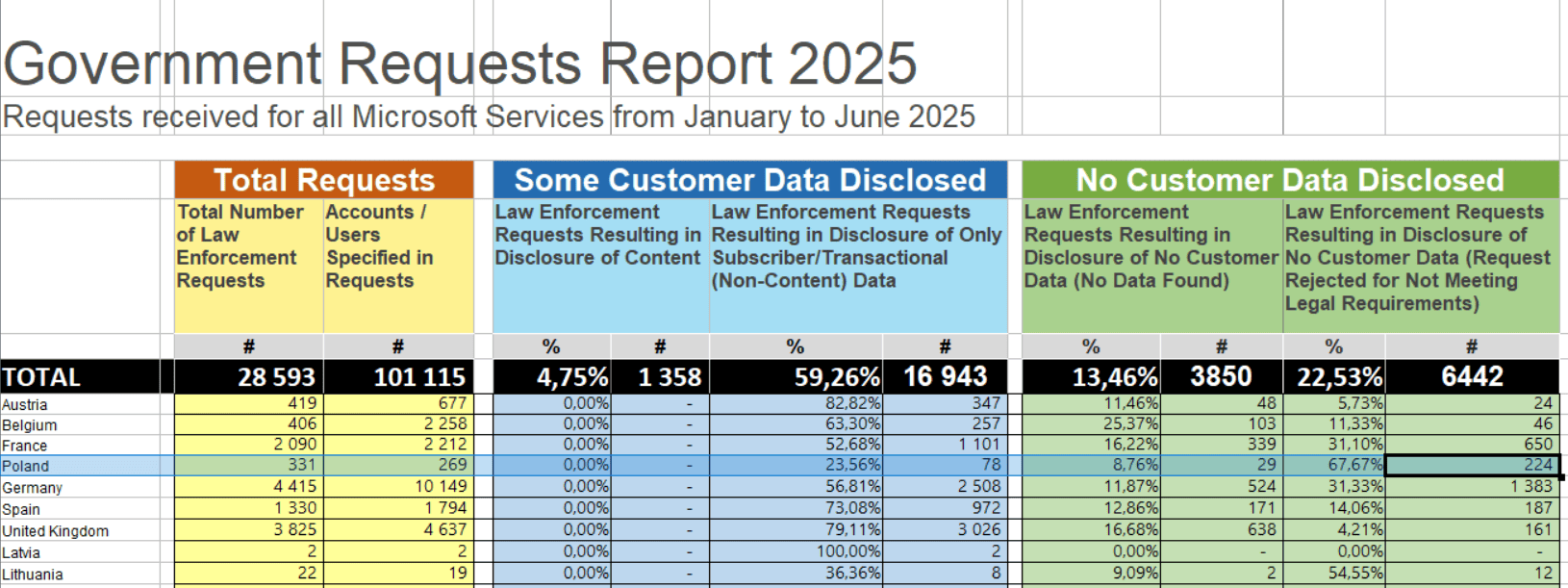This screenshot has width=1568, height=588.
Task: Click the TOTAL row label cell
Action: [81, 377]
